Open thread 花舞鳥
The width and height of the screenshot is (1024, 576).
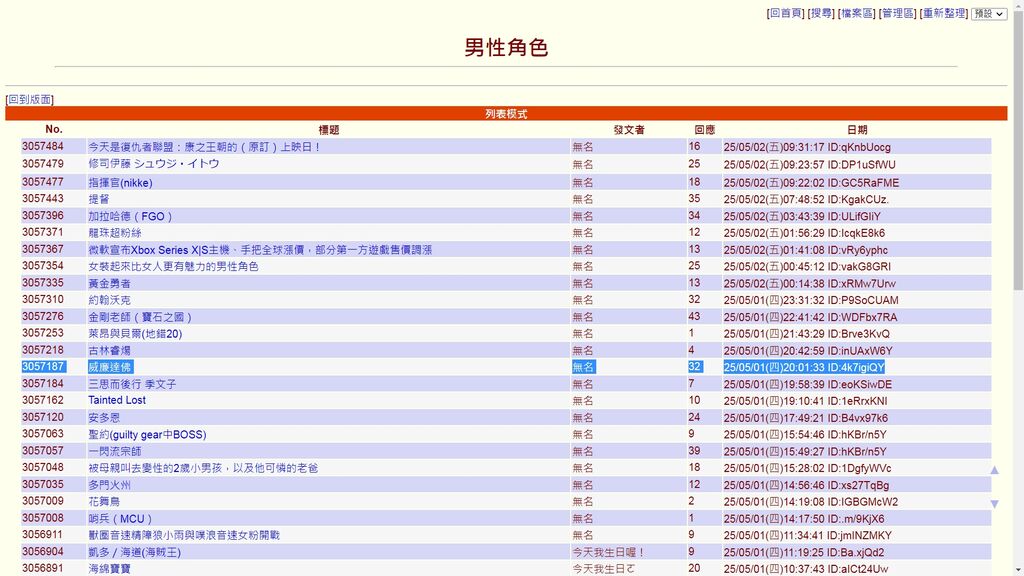coord(104,502)
